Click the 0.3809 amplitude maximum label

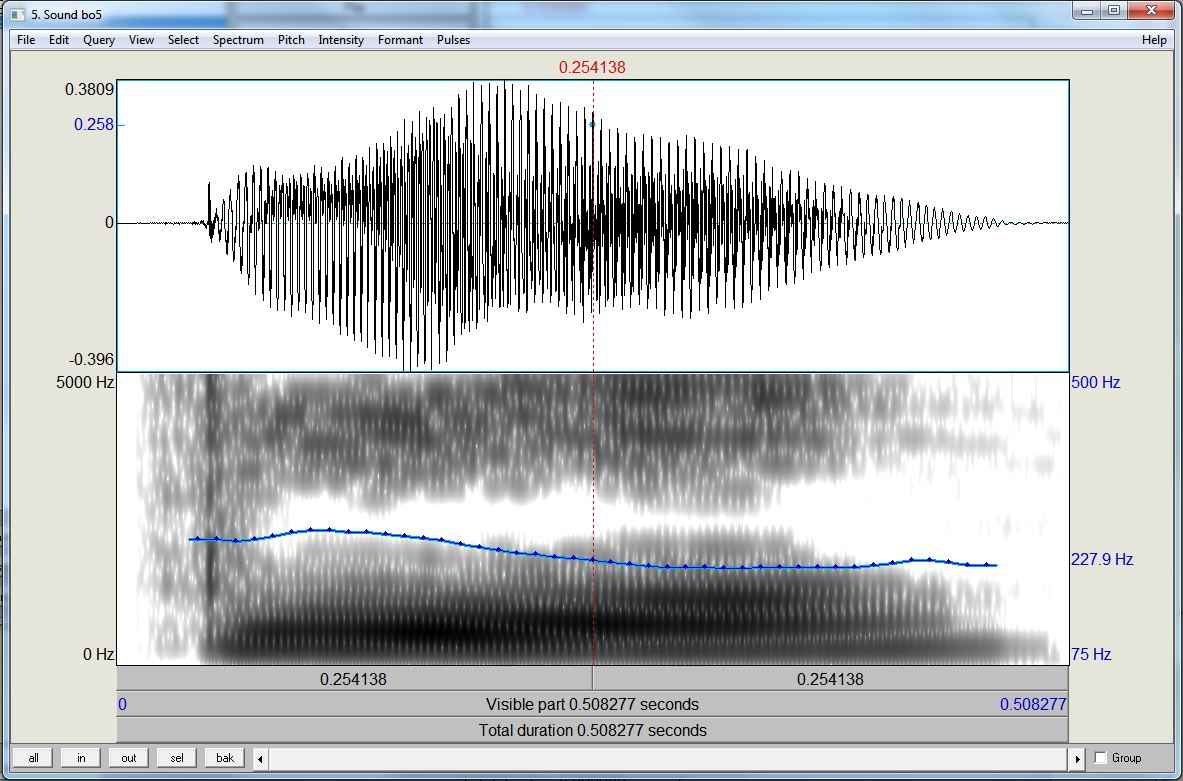coord(89,90)
